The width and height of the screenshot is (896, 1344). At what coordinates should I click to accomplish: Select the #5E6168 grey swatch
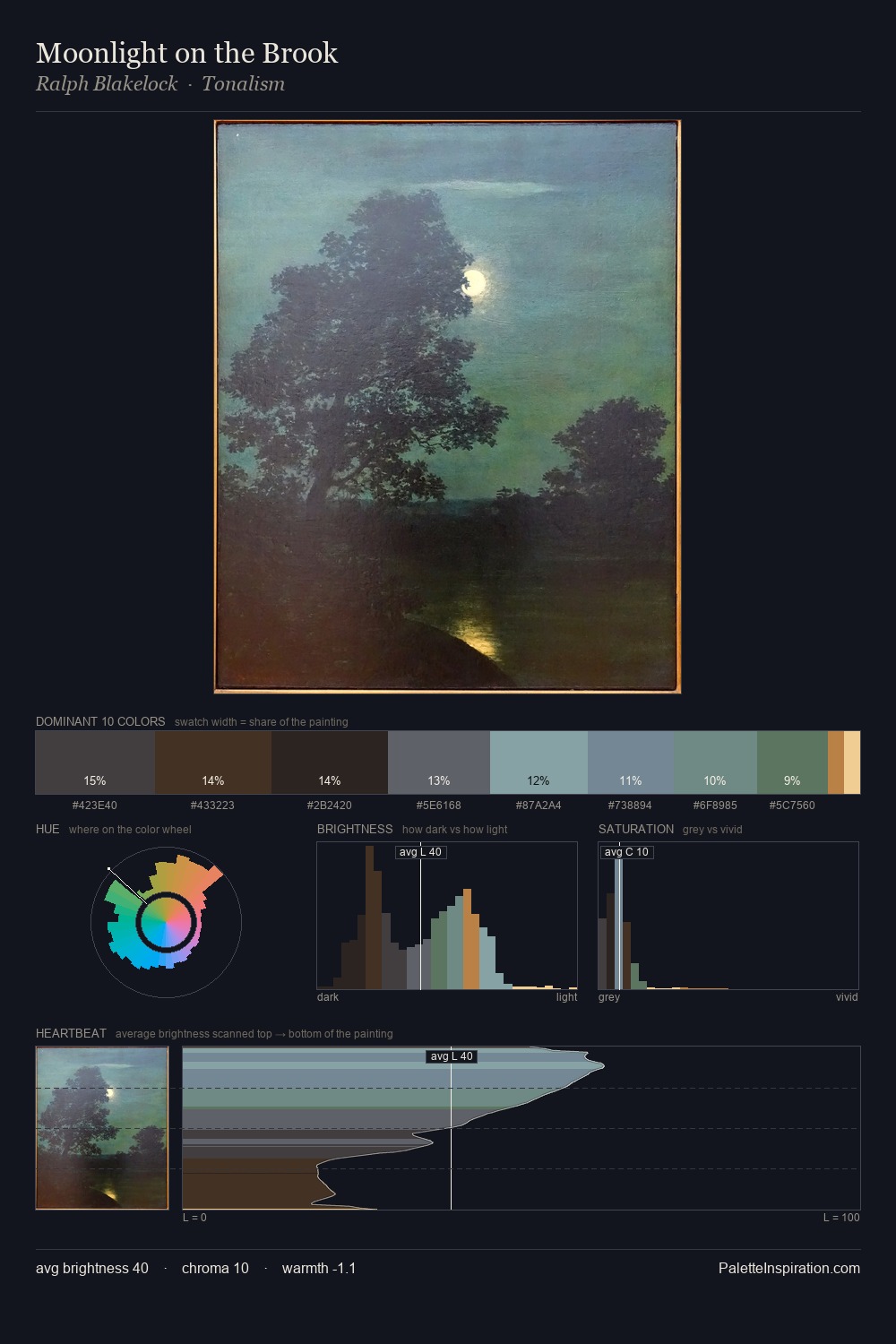[439, 762]
